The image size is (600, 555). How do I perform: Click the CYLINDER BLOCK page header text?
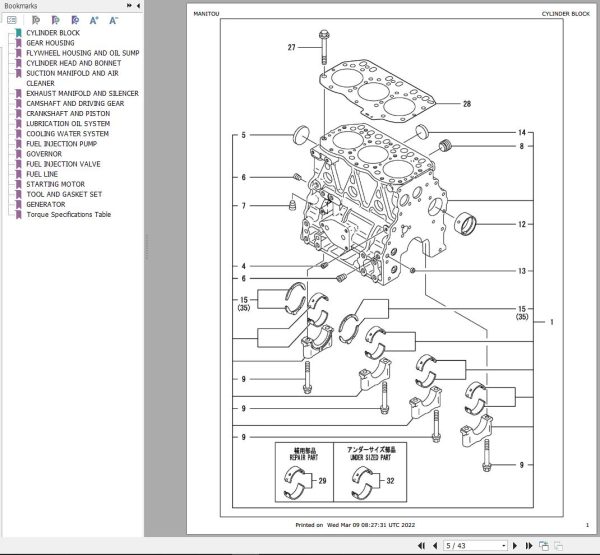pos(566,14)
